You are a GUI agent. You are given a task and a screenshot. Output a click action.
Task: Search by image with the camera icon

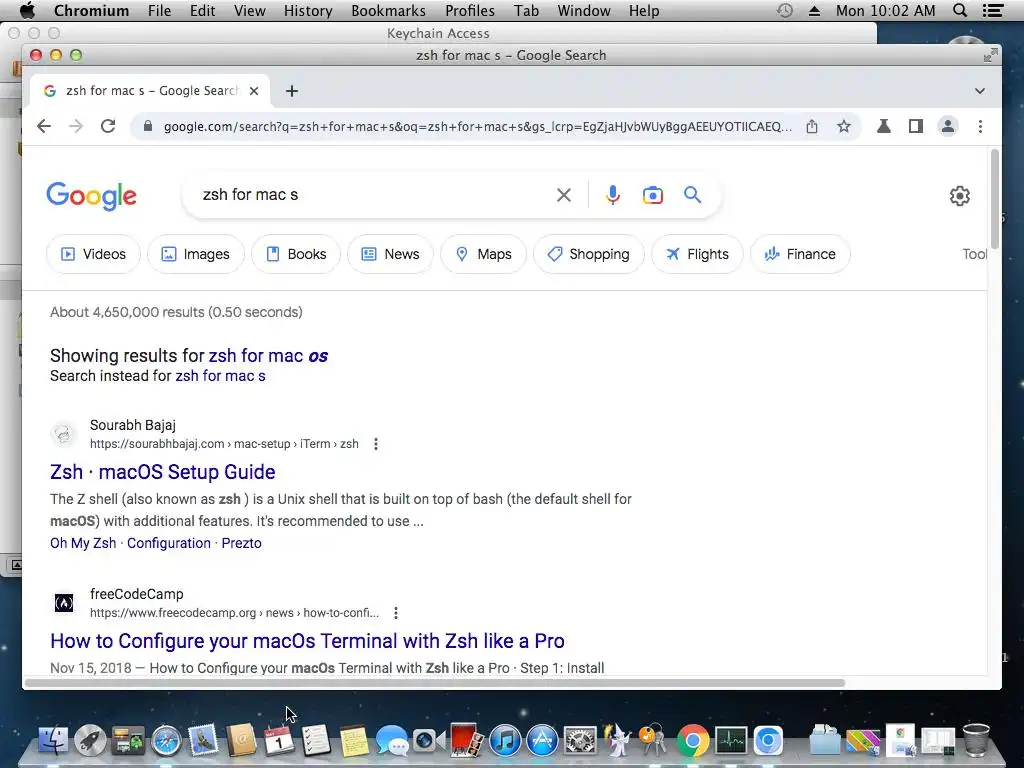pos(652,195)
